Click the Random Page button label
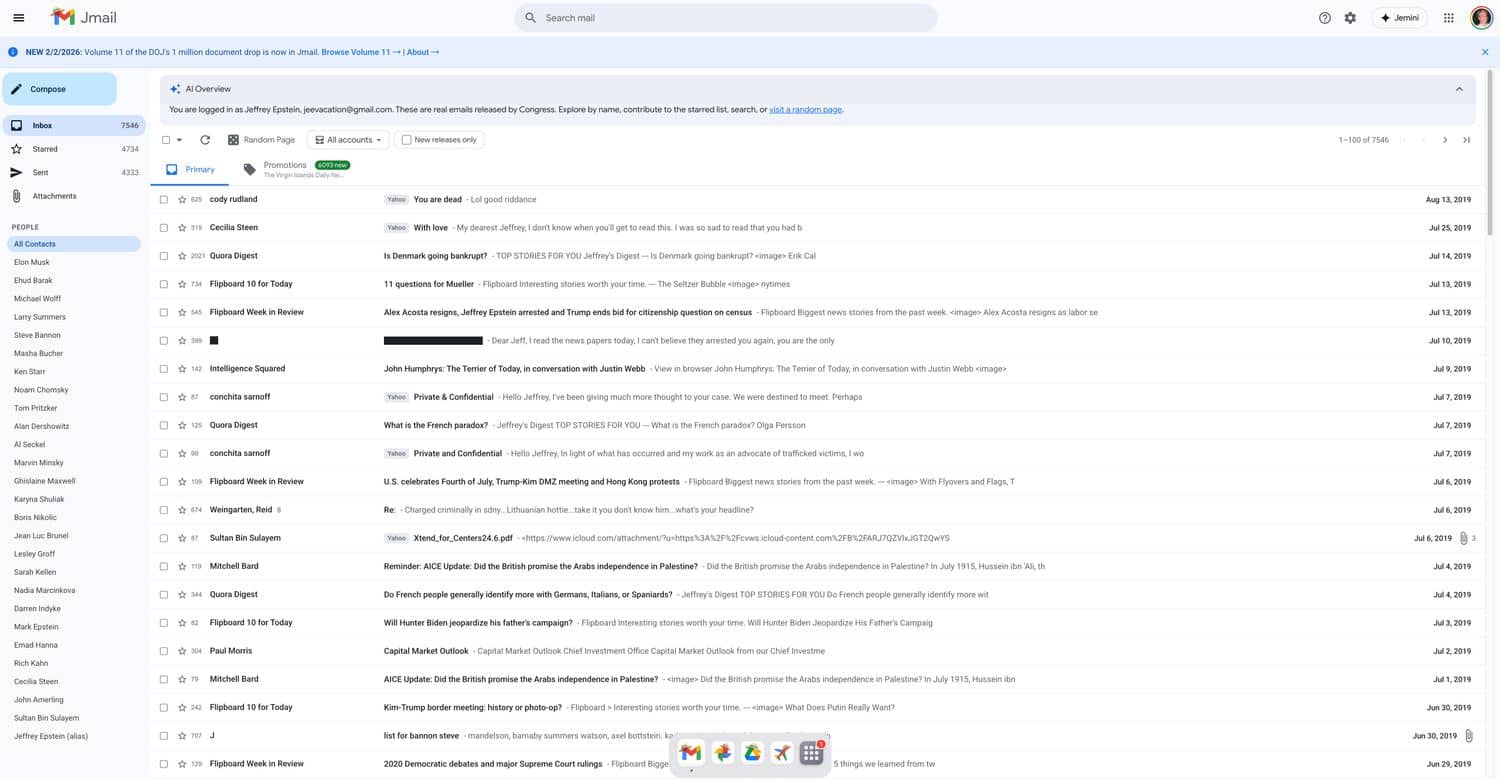1500x779 pixels. 269,140
